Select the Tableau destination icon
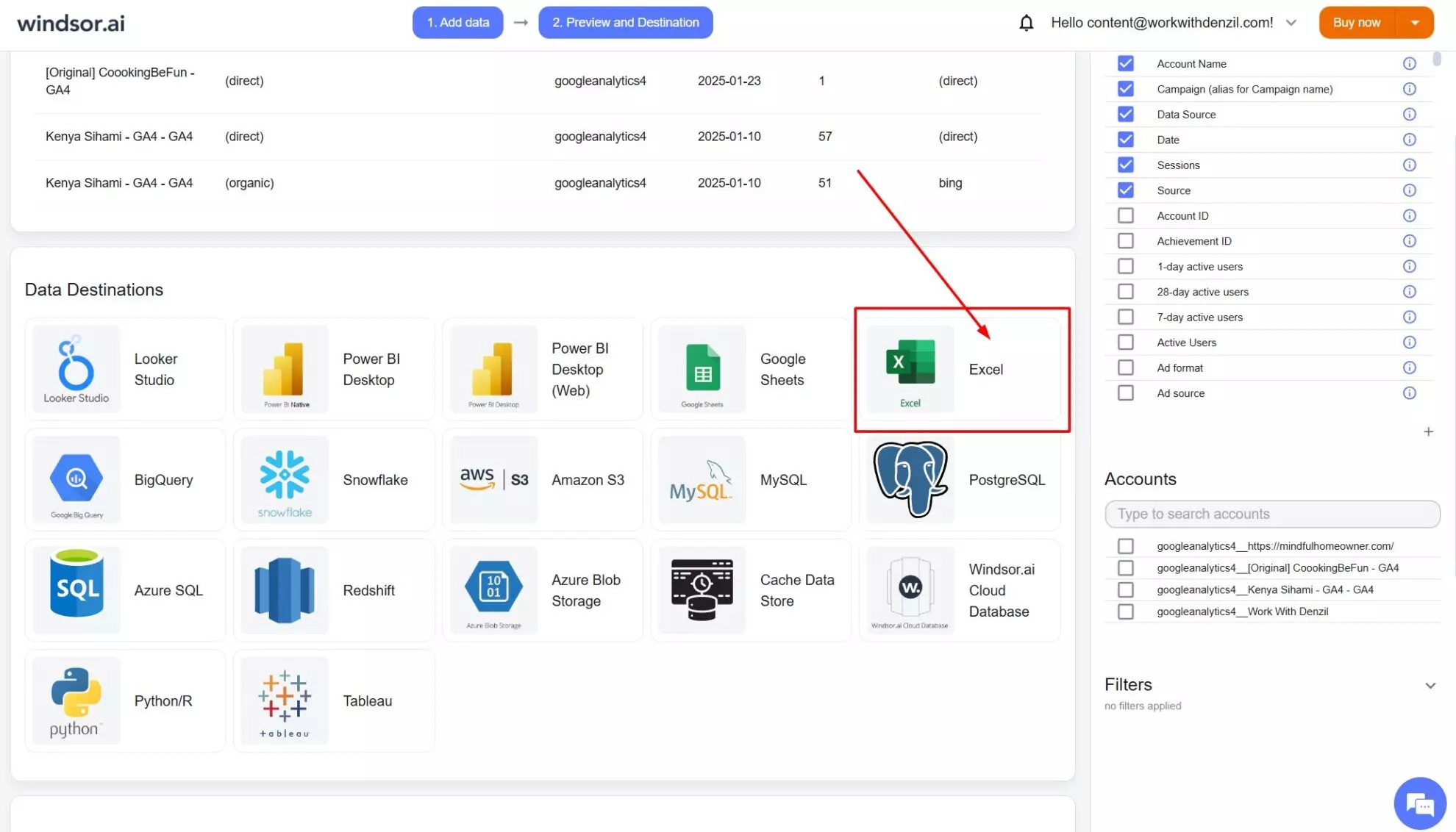This screenshot has height=832, width=1456. (285, 700)
